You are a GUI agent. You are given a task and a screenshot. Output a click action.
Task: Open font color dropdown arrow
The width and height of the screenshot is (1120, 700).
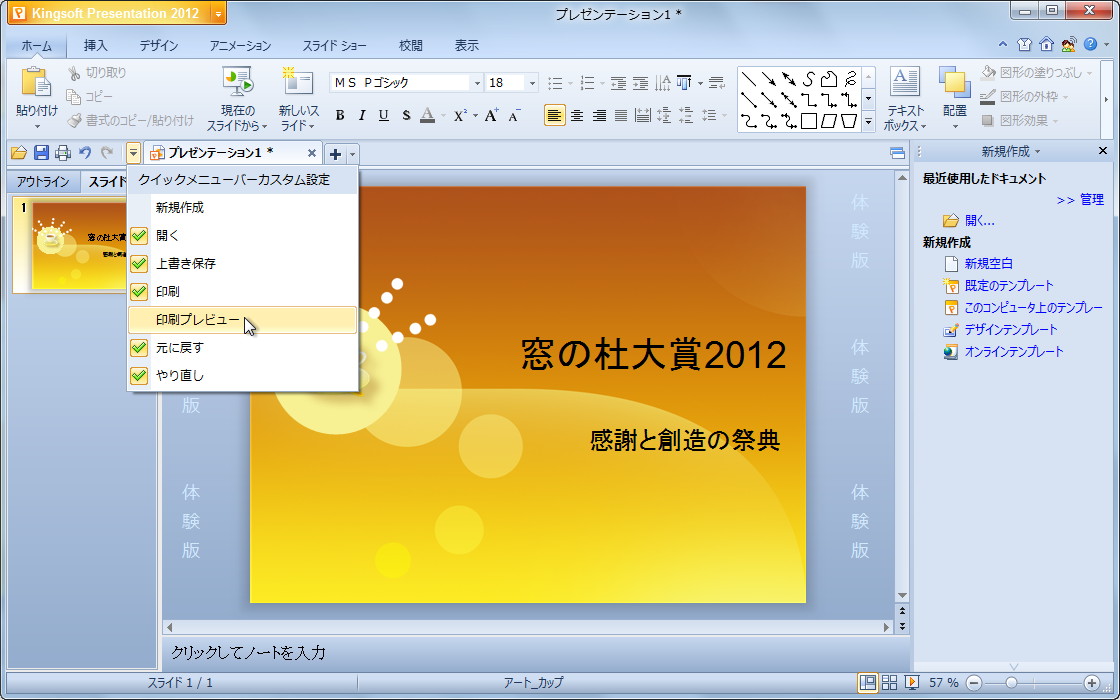443,115
